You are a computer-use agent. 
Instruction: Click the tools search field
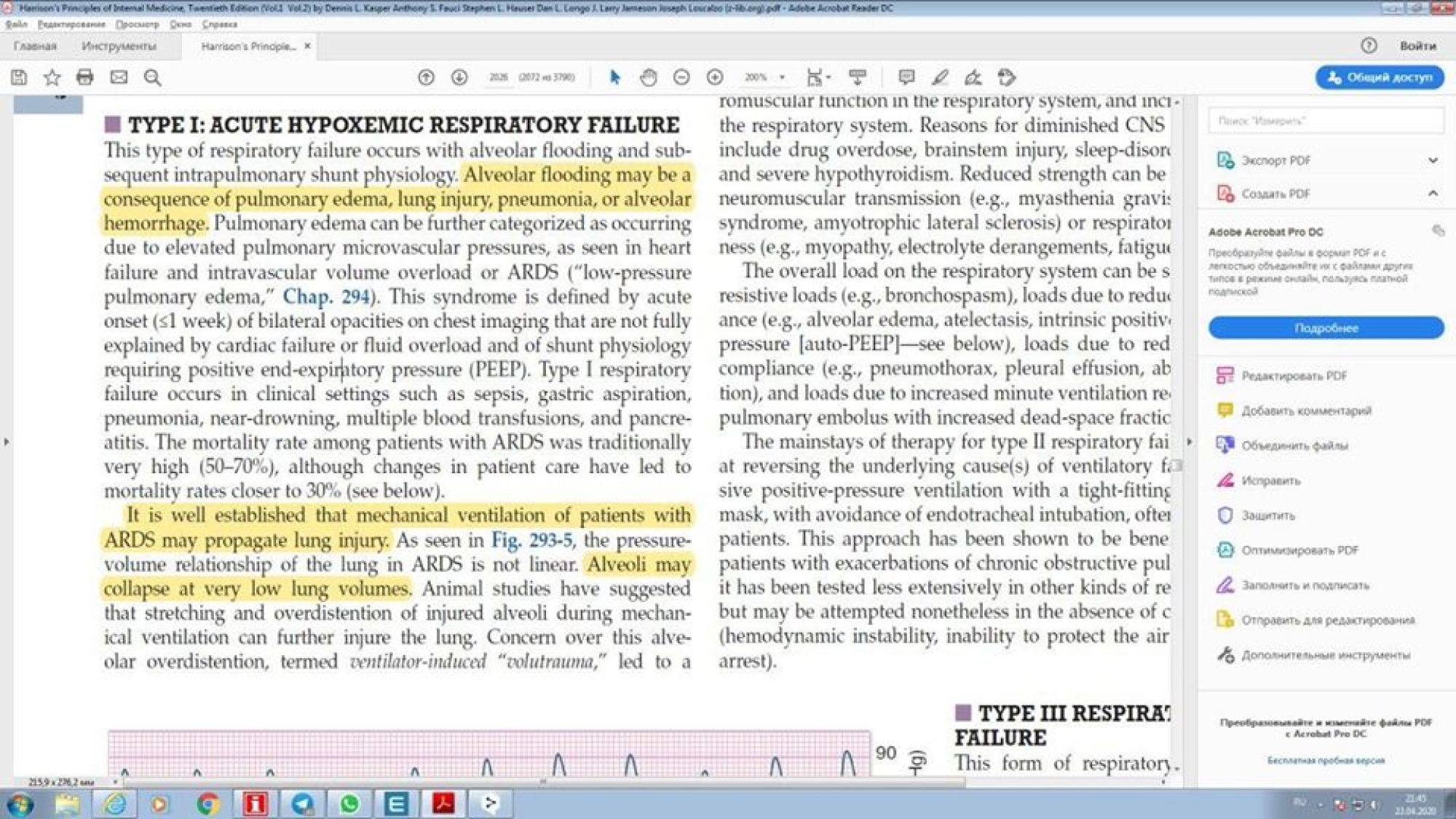tap(1326, 121)
